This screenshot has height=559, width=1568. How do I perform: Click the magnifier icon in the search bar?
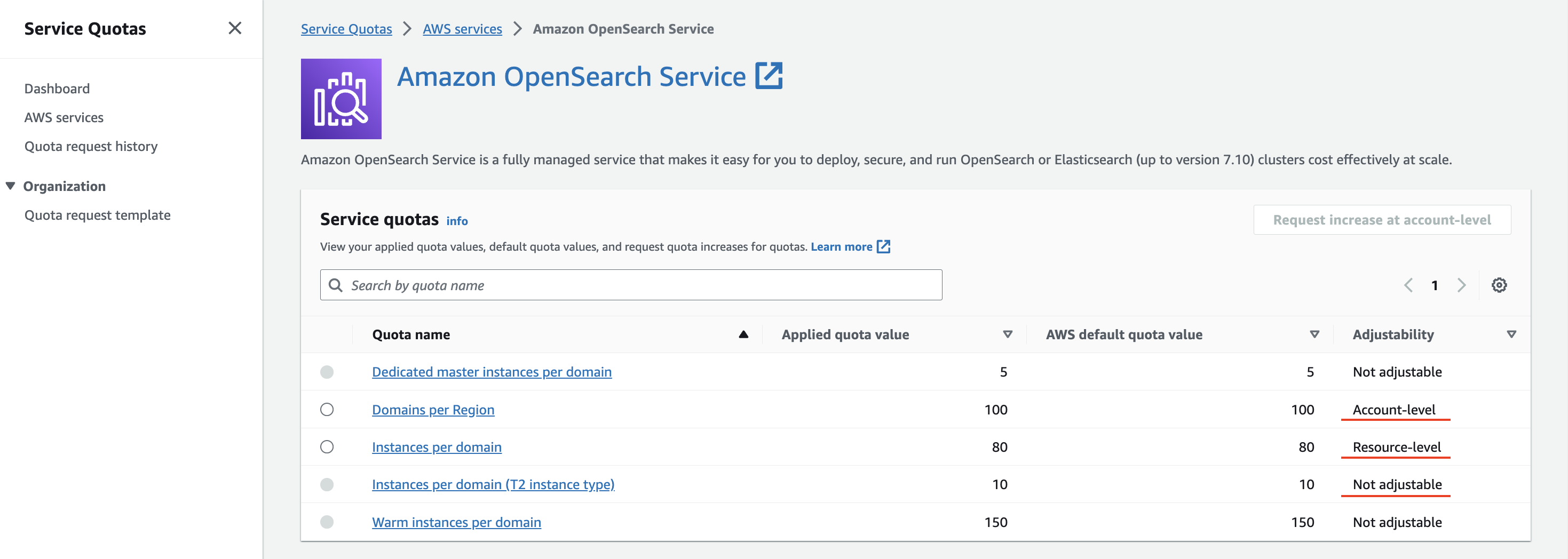[x=336, y=285]
